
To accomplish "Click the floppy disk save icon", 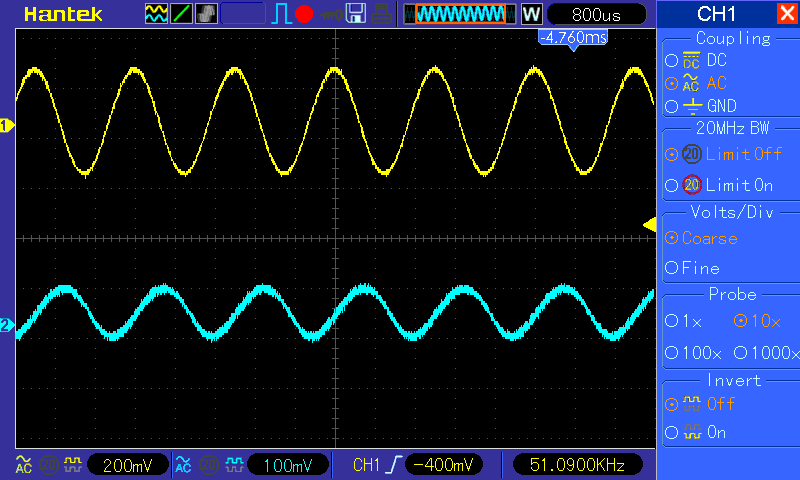I will click(x=356, y=14).
